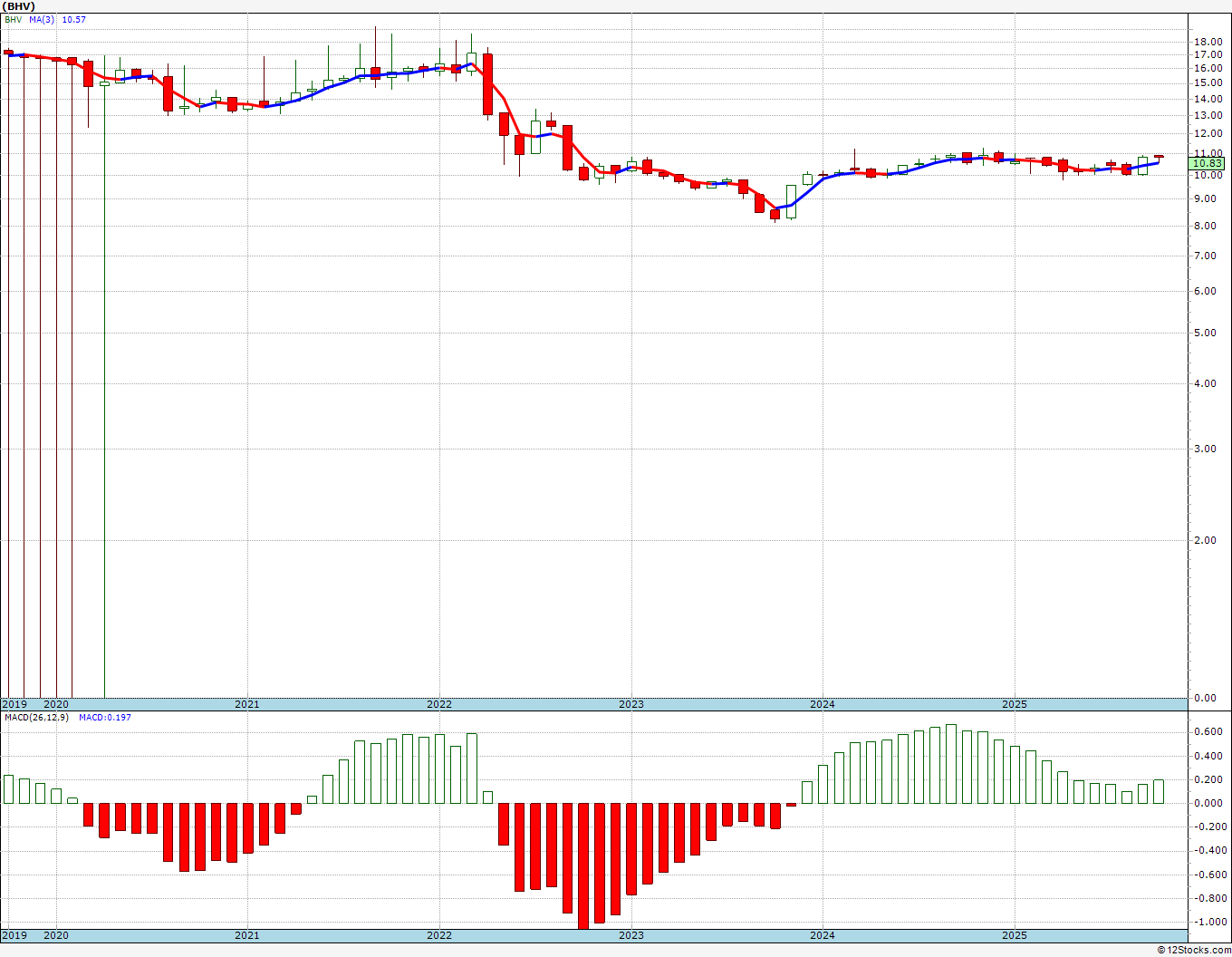Click 2023 on the price chart time axis
Screen dimensions: 1232x957
point(631,704)
